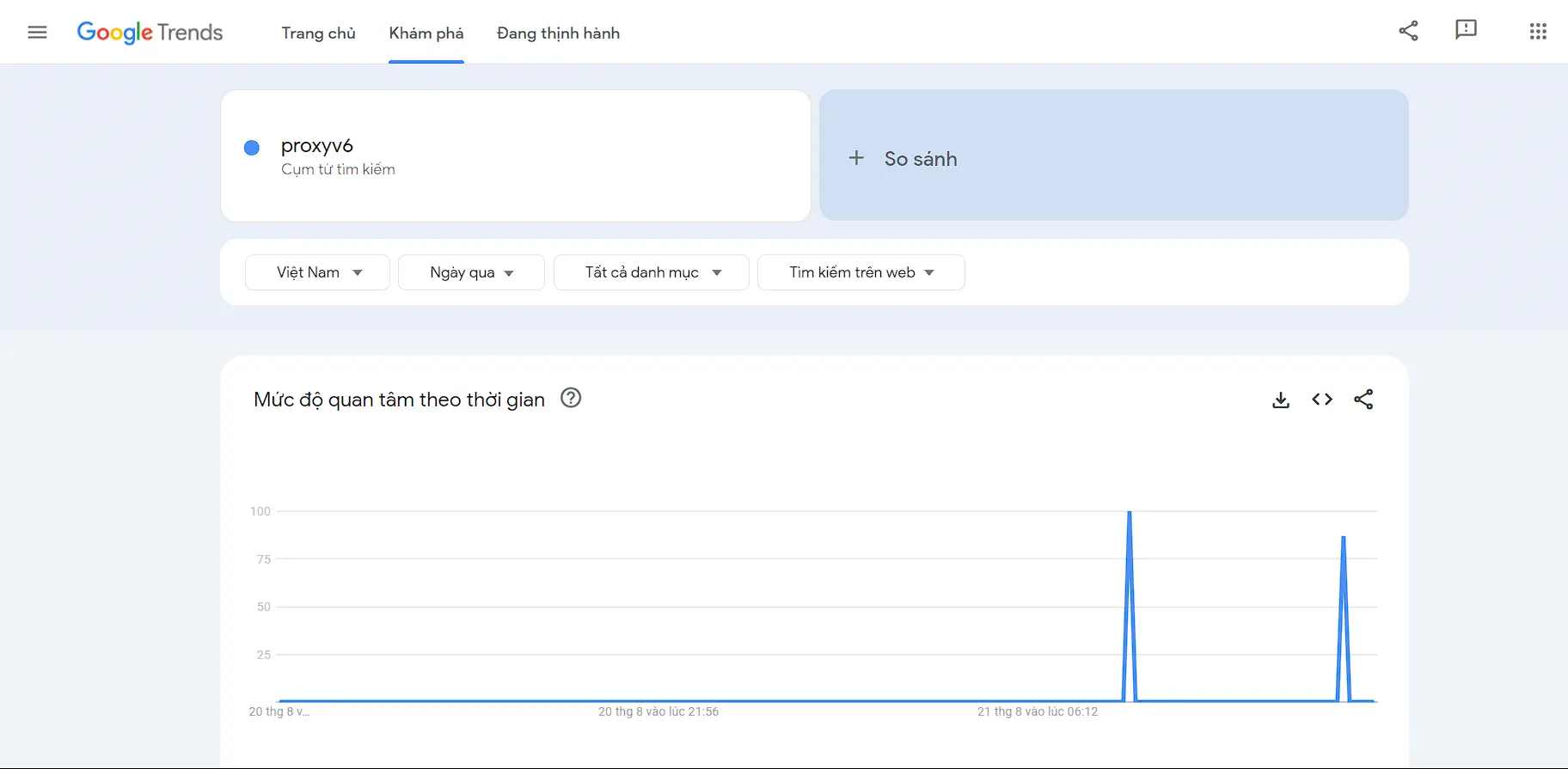Click the 25 value on the y-axis
The image size is (1568, 769).
coord(264,655)
